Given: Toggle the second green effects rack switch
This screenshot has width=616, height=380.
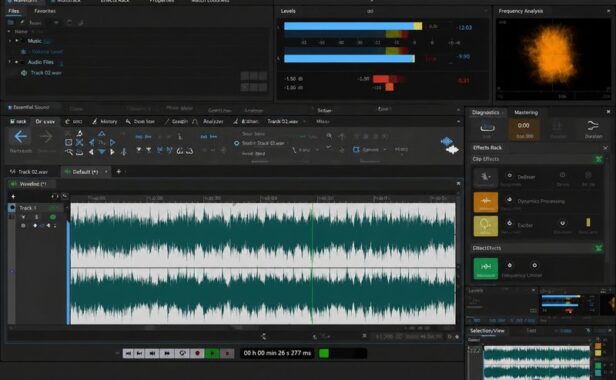Looking at the screenshot, I should (598, 248).
